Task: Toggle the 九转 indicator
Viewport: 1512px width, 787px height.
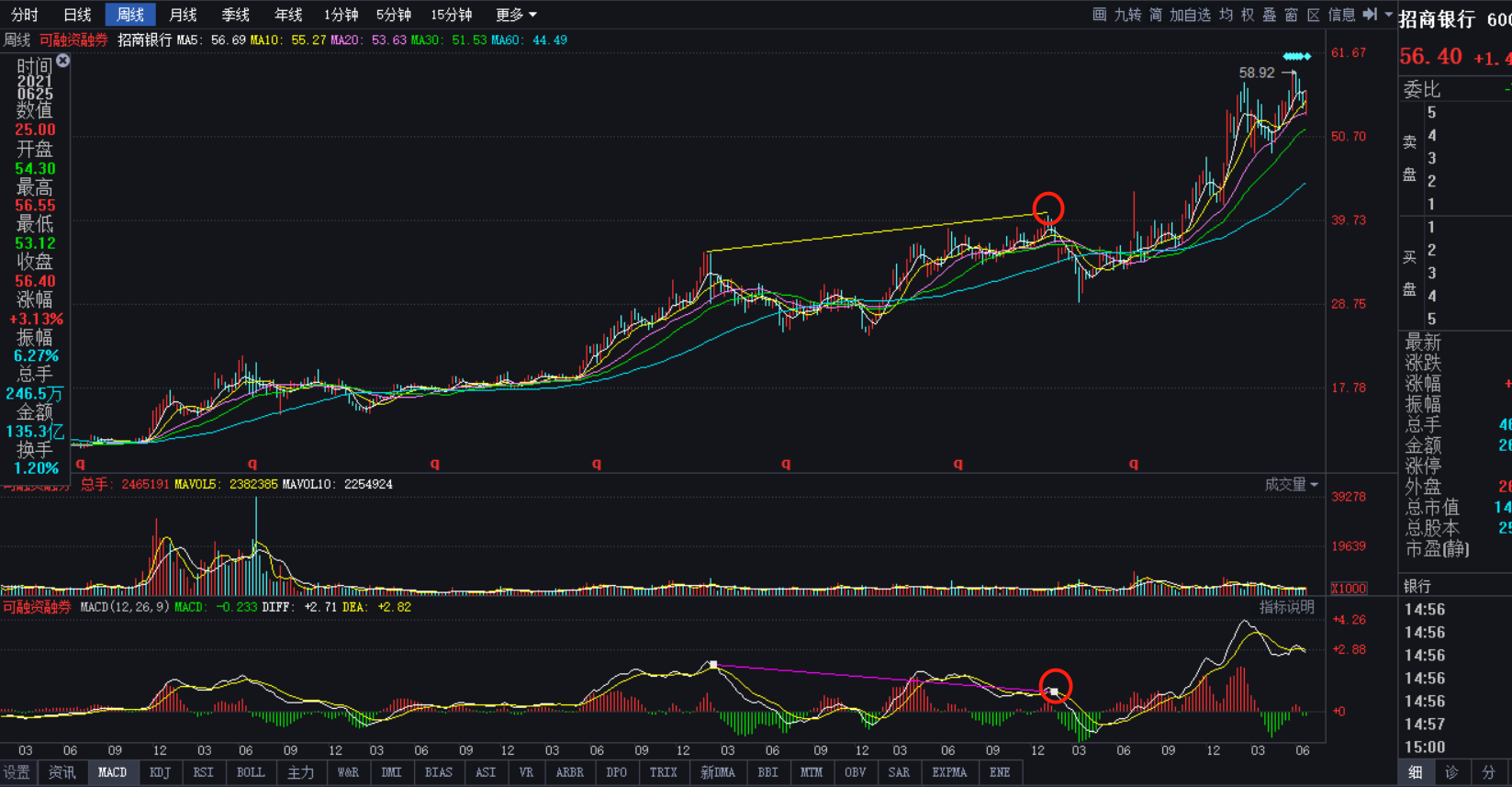Action: click(x=1127, y=15)
